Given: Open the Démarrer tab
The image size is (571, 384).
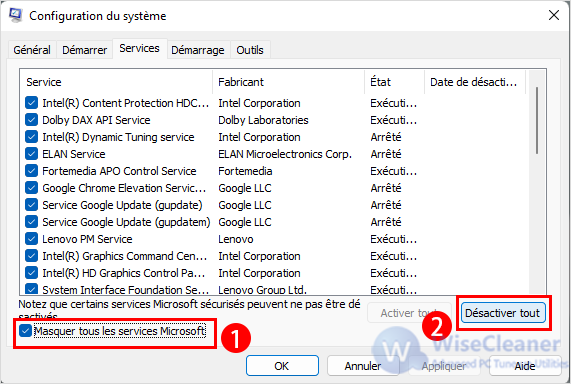Looking at the screenshot, I should tap(84, 50).
